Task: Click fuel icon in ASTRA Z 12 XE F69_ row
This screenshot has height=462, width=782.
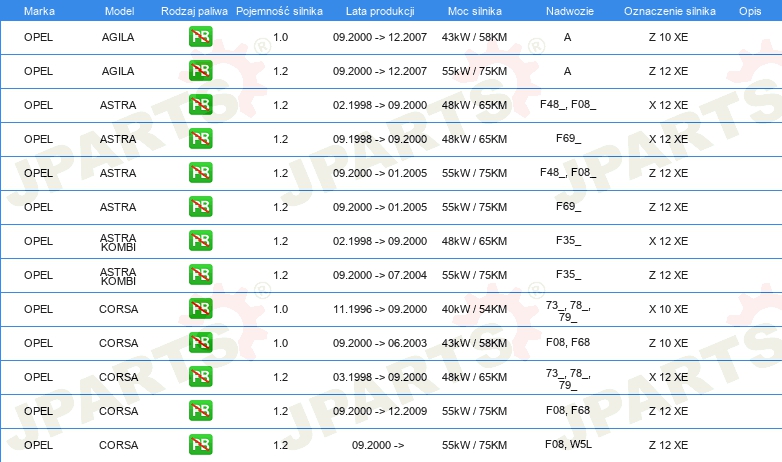Action: coord(200,207)
